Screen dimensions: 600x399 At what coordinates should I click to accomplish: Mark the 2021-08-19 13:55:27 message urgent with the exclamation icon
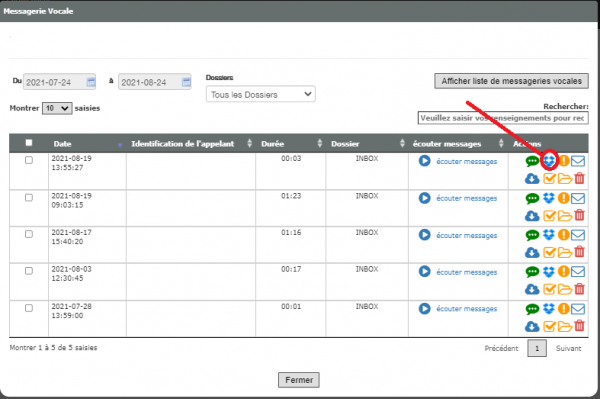pyautogui.click(x=564, y=161)
